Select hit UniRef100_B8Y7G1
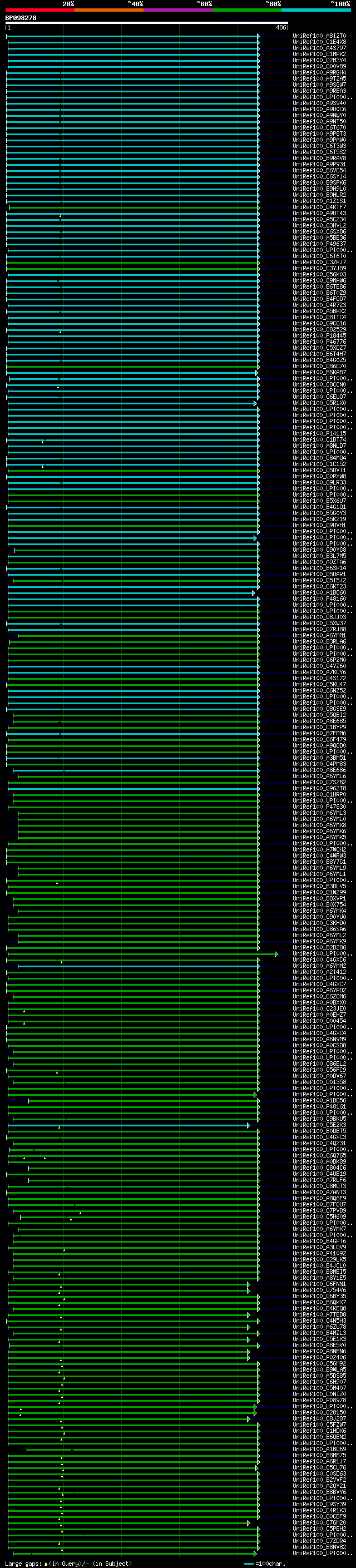 319,862
